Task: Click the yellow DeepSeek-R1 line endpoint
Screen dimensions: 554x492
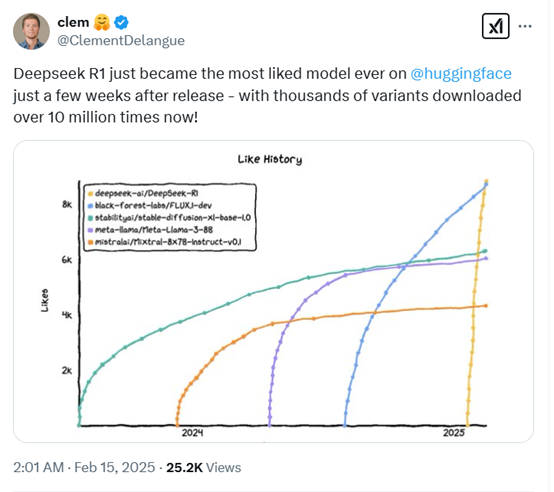Action: (x=486, y=181)
